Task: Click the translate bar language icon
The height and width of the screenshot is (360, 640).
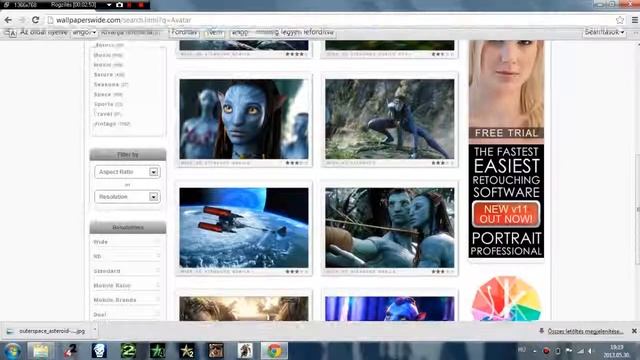Action: [x=11, y=33]
